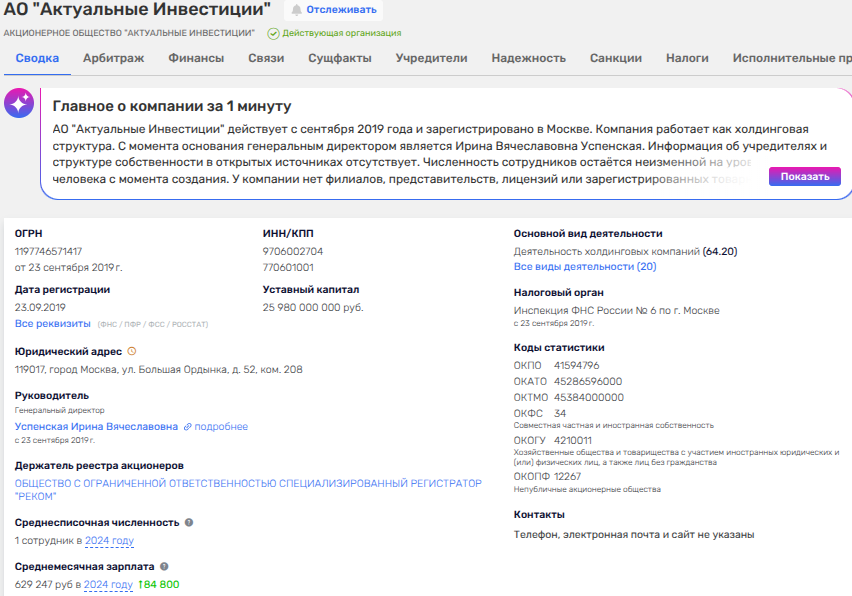852x596 pixels.
Task: Open address history clock icon near Юридический адрес
Action: (132, 351)
